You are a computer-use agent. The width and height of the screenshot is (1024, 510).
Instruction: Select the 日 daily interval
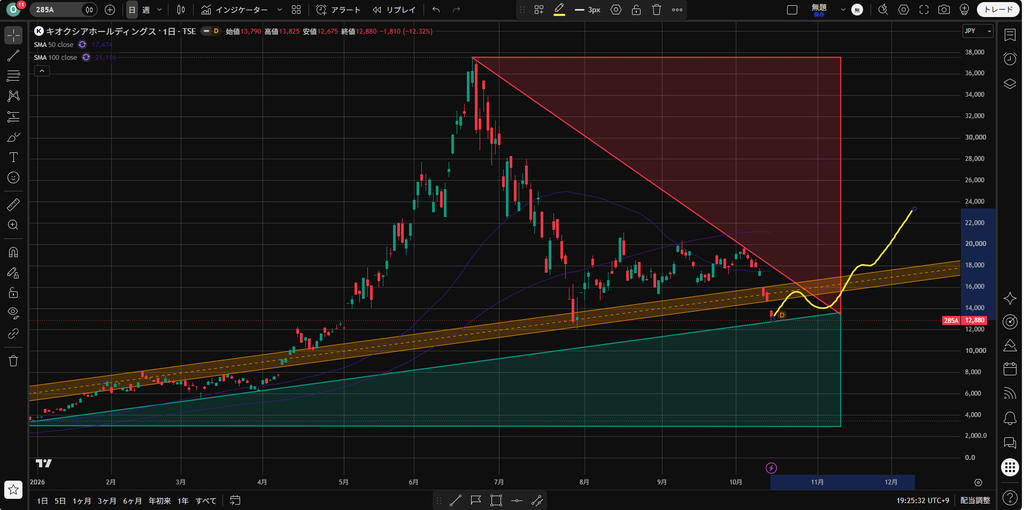(132, 10)
